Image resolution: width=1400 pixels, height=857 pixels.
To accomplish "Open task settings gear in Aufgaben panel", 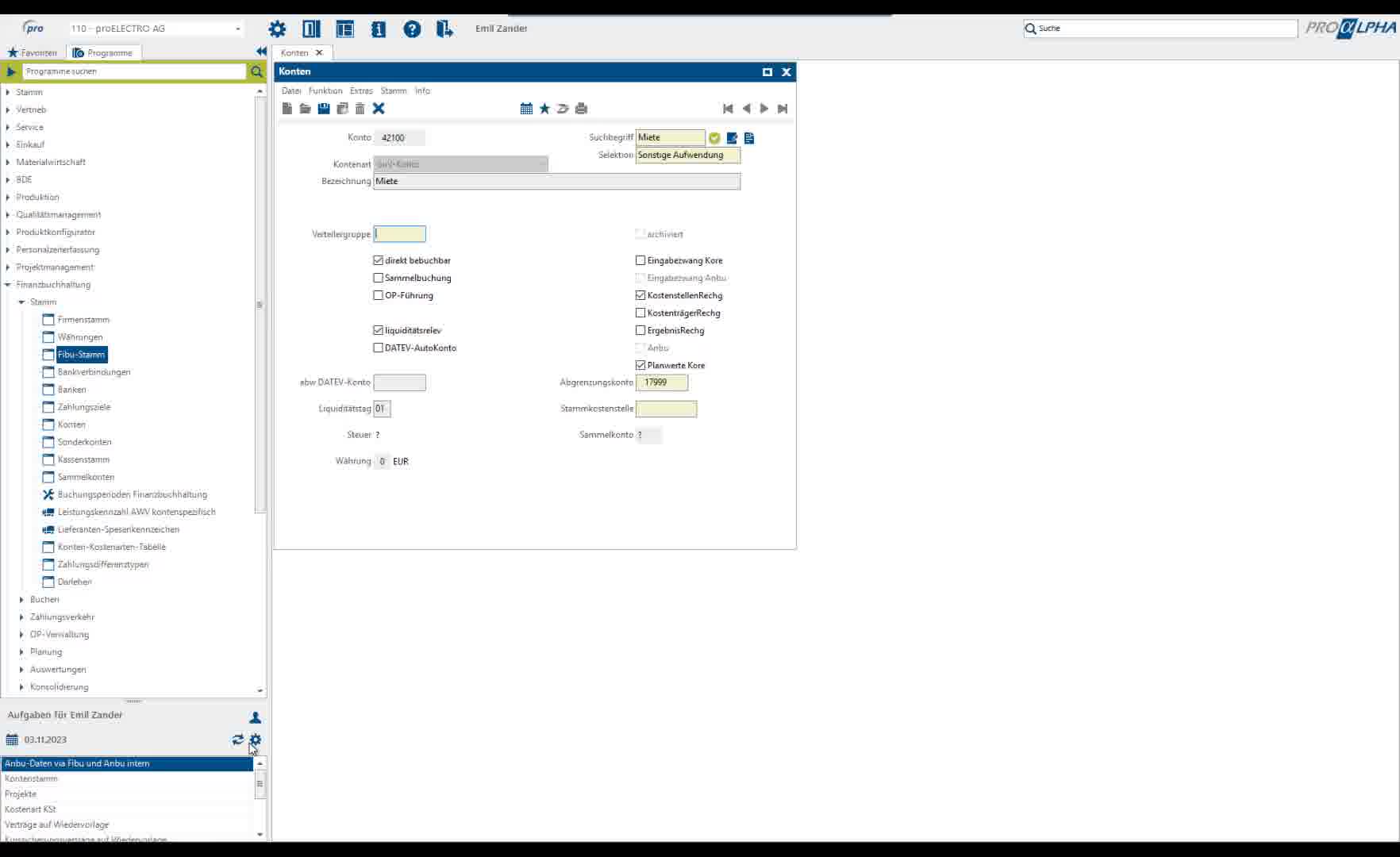I will 255,740.
